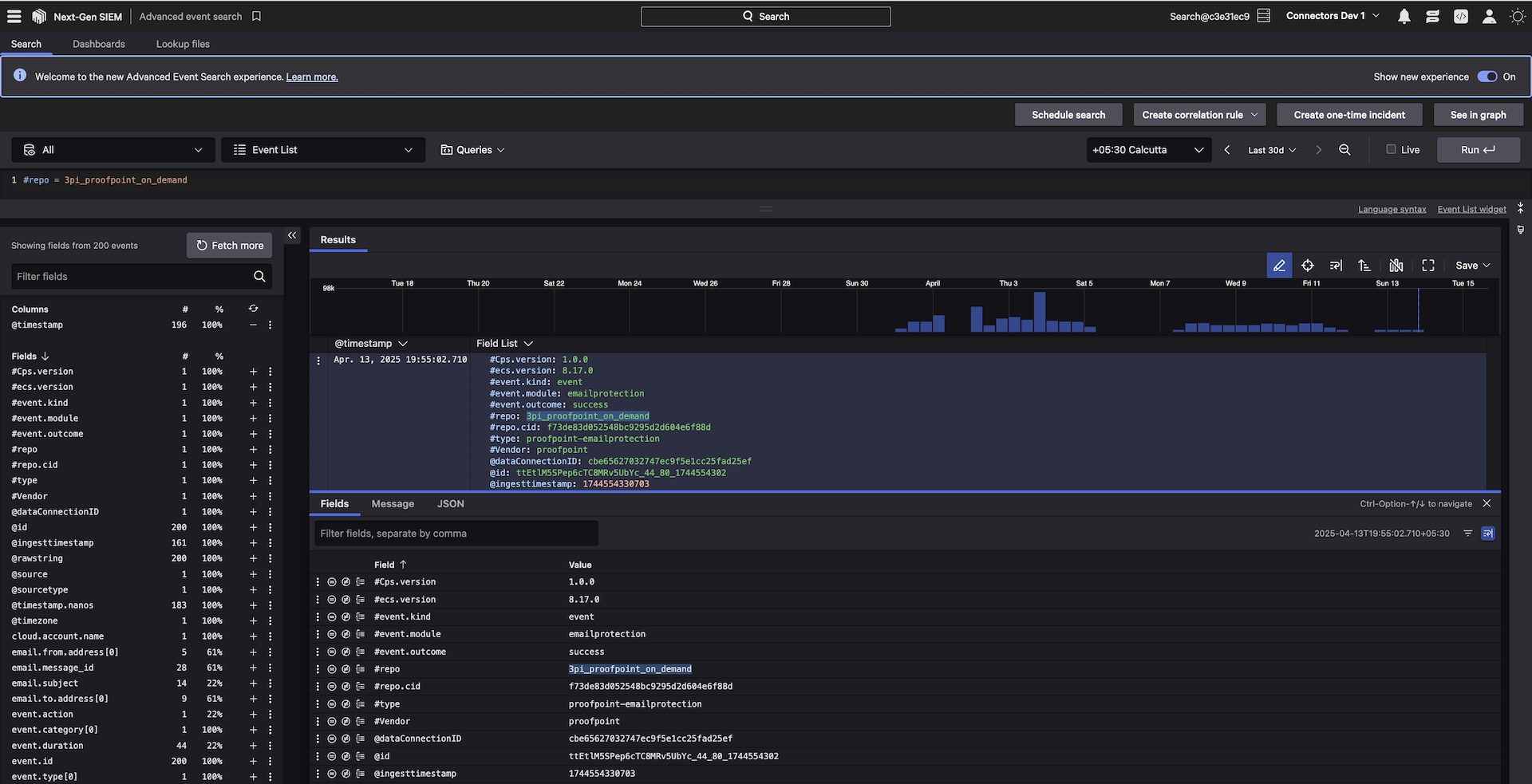Viewport: 1532px width, 784px height.
Task: Click the Schedule search button
Action: pyautogui.click(x=1068, y=115)
